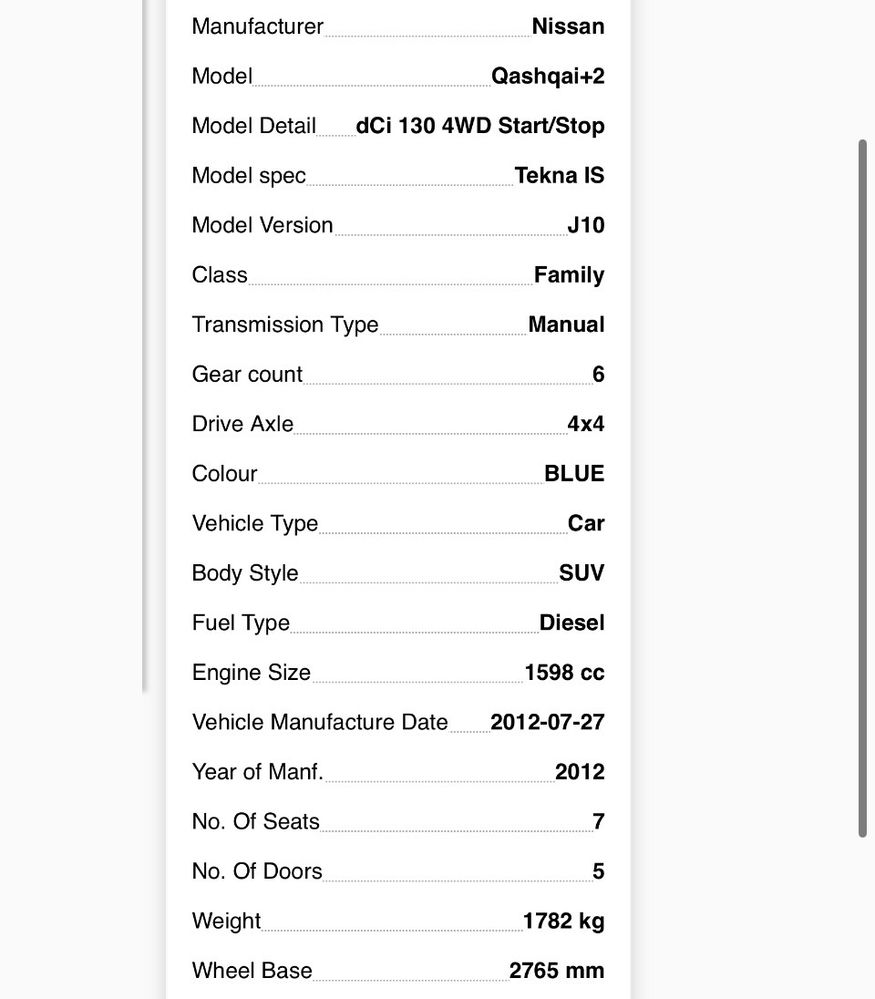
Task: Click the 'Wheel Base' label
Action: [252, 970]
